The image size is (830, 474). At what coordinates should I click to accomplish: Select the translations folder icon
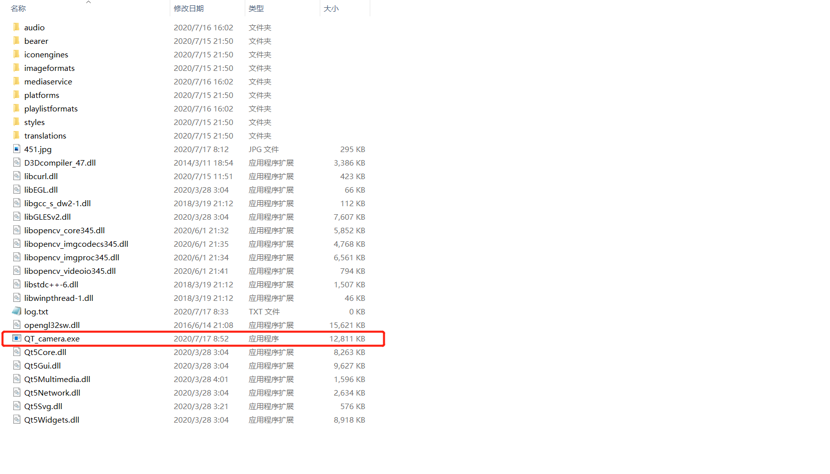16,136
